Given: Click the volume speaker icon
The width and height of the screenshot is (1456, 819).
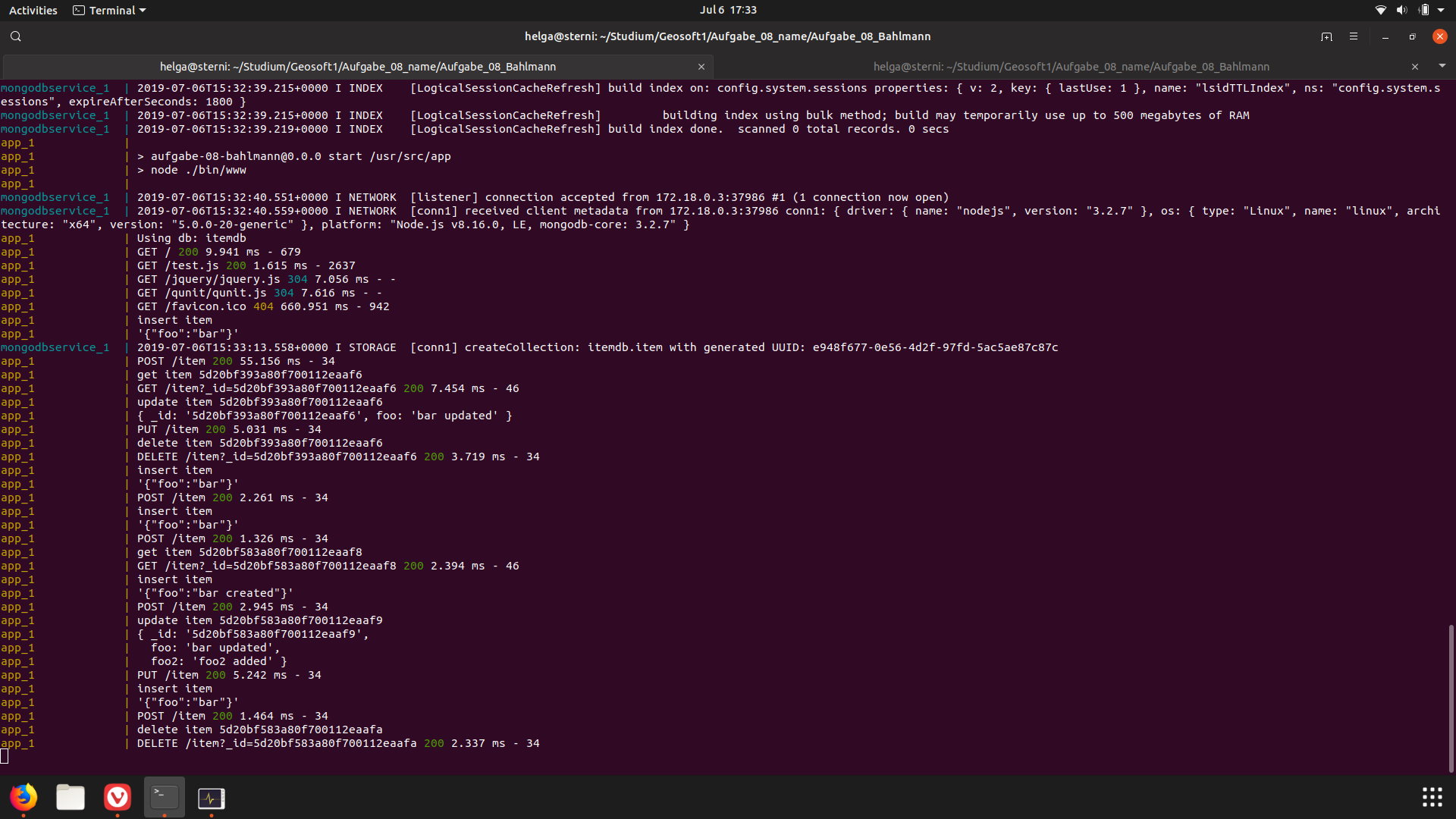Looking at the screenshot, I should click(x=1401, y=11).
